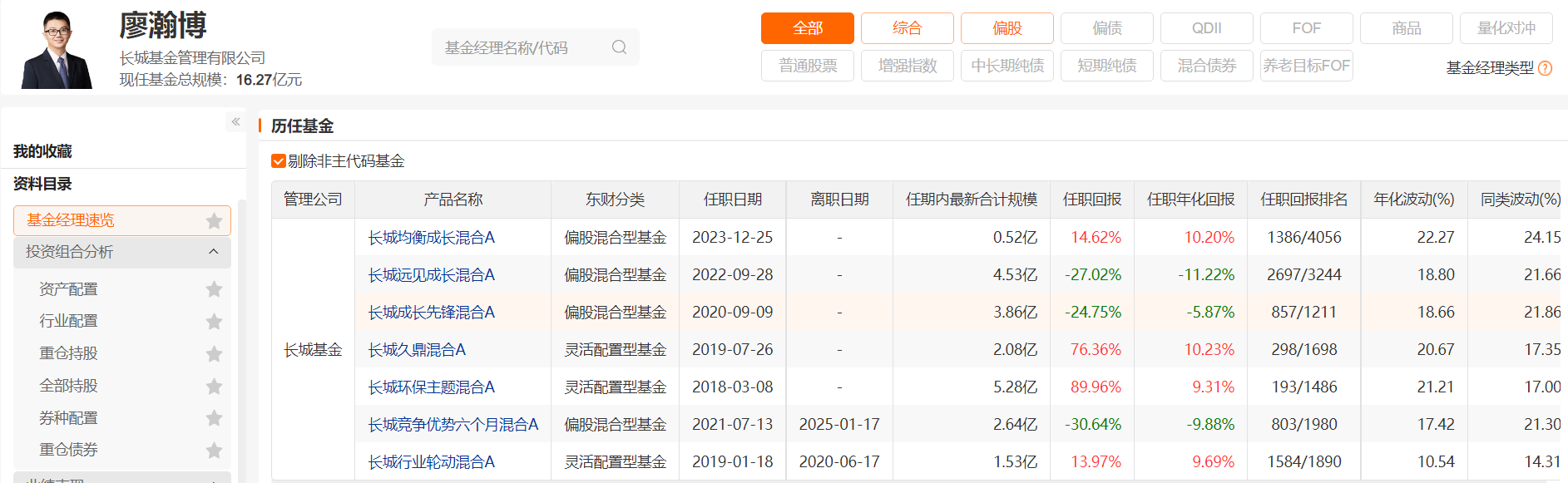Collapse the sidebar with double-chevron icon
Image resolution: width=1568 pixels, height=483 pixels.
[235, 121]
